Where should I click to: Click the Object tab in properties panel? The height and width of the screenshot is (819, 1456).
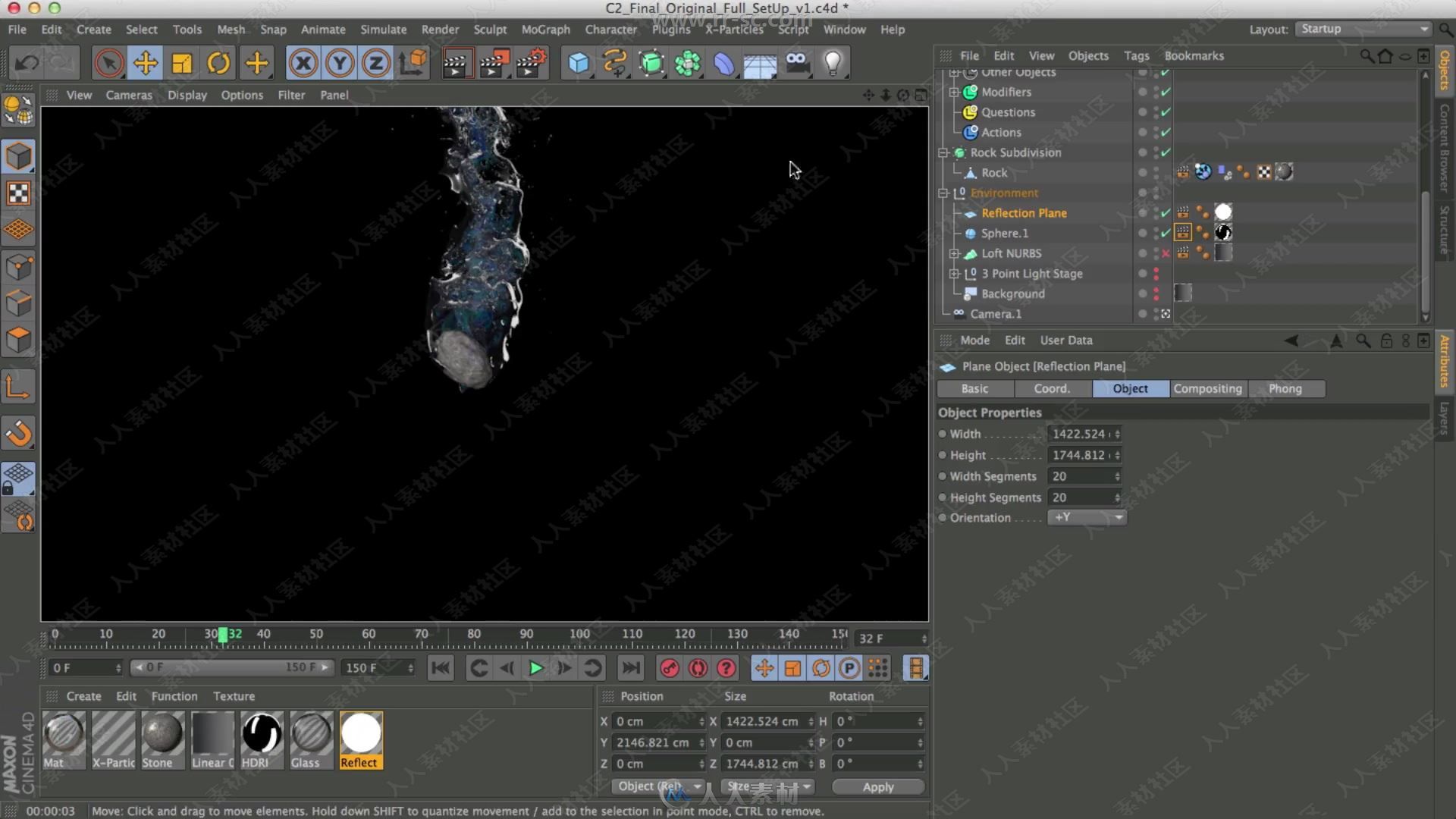point(1129,389)
